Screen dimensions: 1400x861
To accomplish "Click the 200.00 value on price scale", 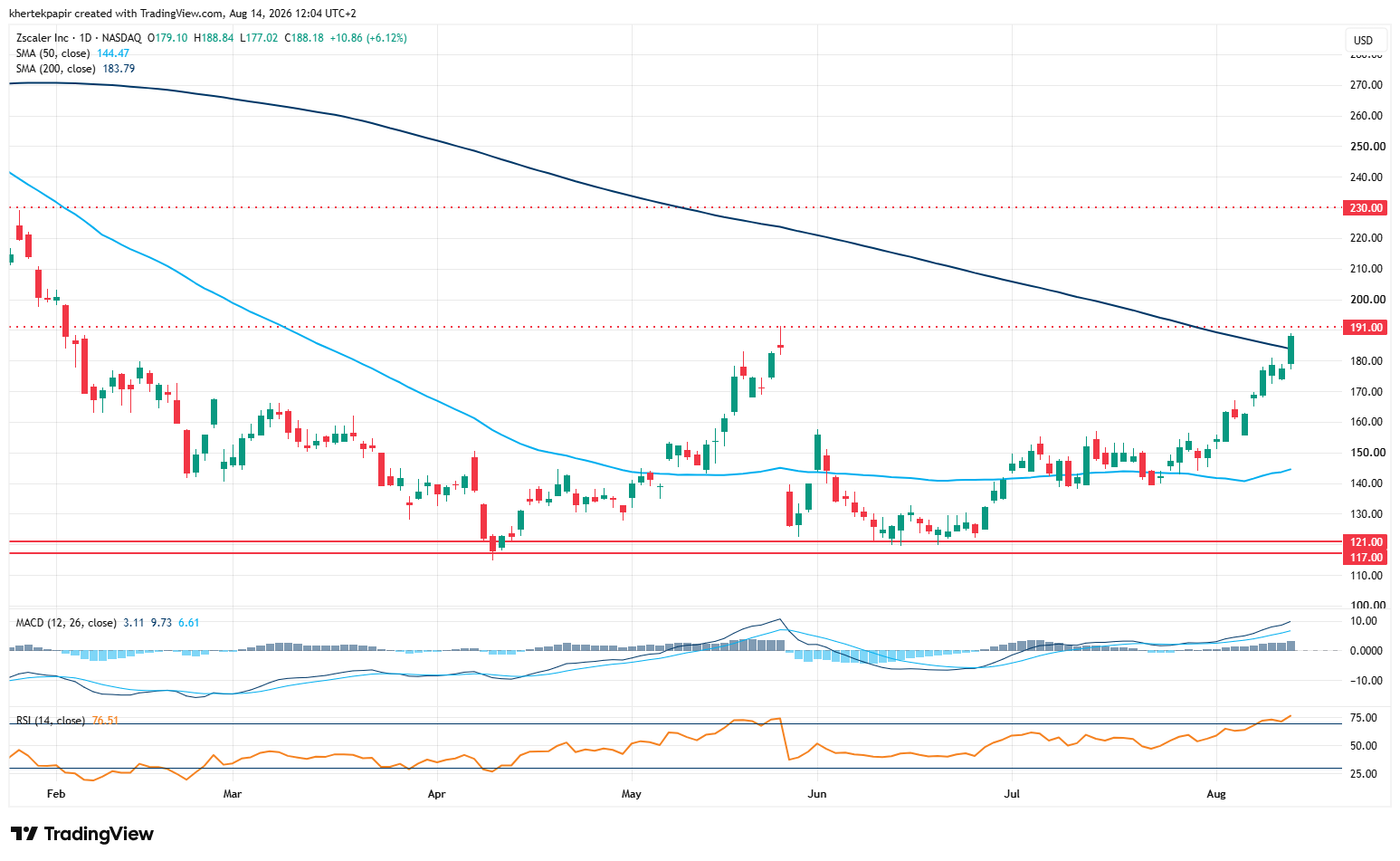I will tap(1366, 300).
